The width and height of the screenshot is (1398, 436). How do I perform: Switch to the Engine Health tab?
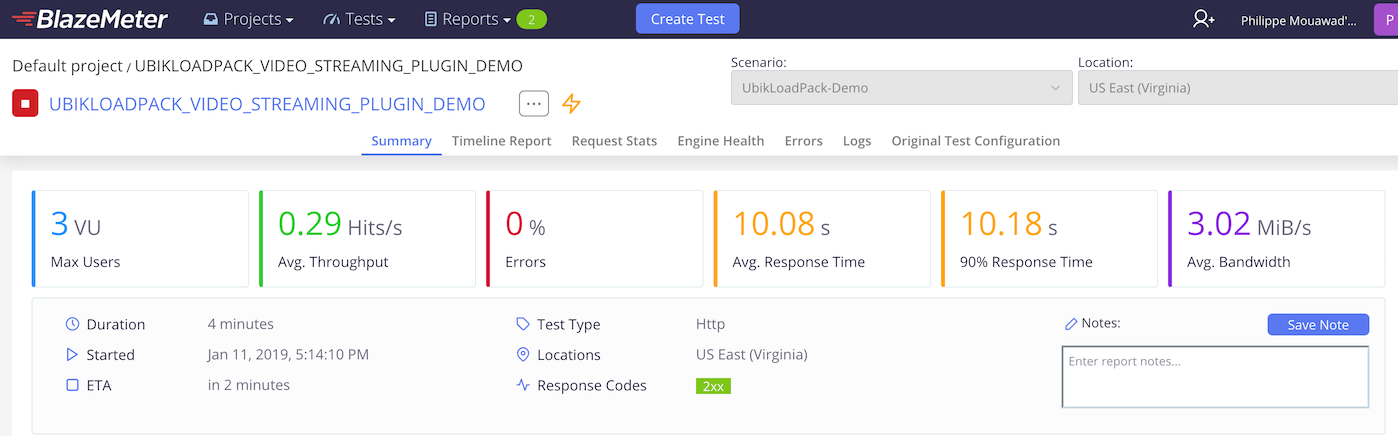[x=720, y=141]
